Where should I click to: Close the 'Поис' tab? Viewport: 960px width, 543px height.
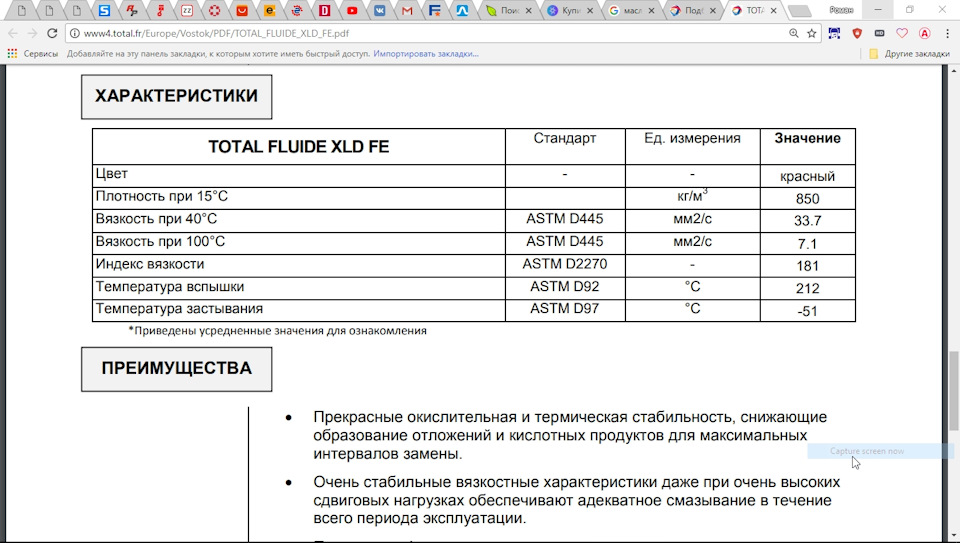click(x=529, y=10)
